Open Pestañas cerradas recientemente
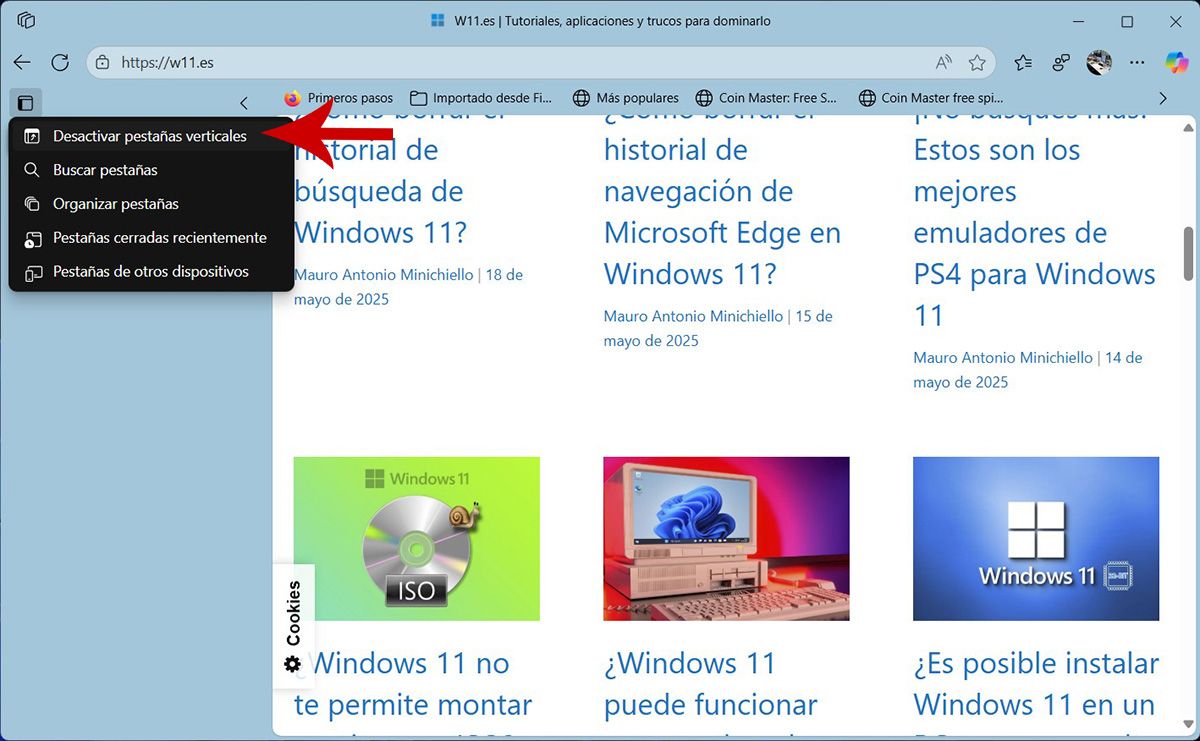 [x=151, y=238]
